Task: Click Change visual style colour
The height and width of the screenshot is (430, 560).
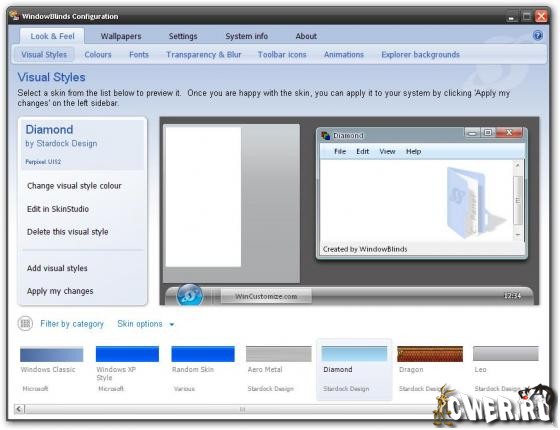Action: [x=74, y=186]
